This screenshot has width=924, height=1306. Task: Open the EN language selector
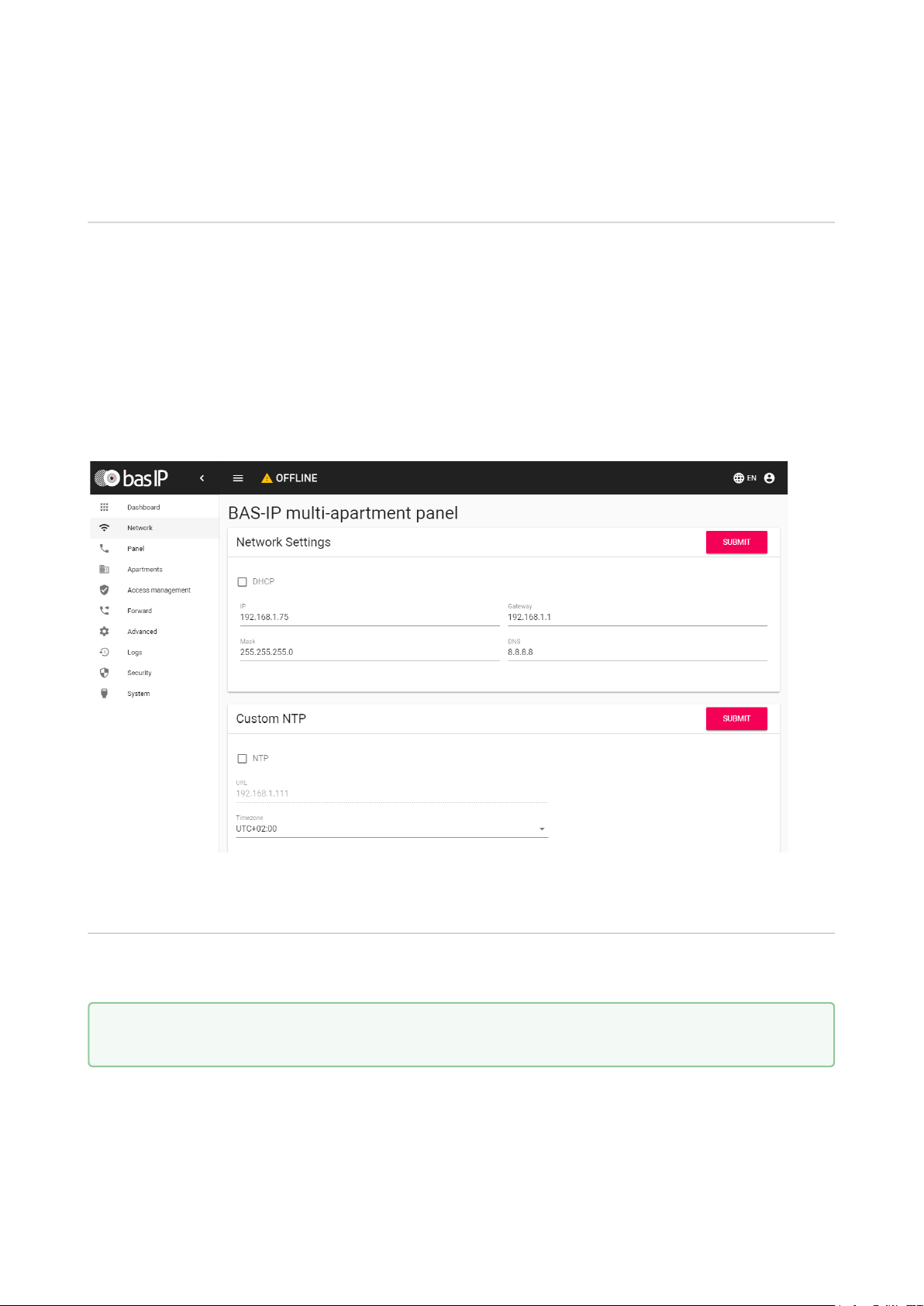click(x=745, y=478)
